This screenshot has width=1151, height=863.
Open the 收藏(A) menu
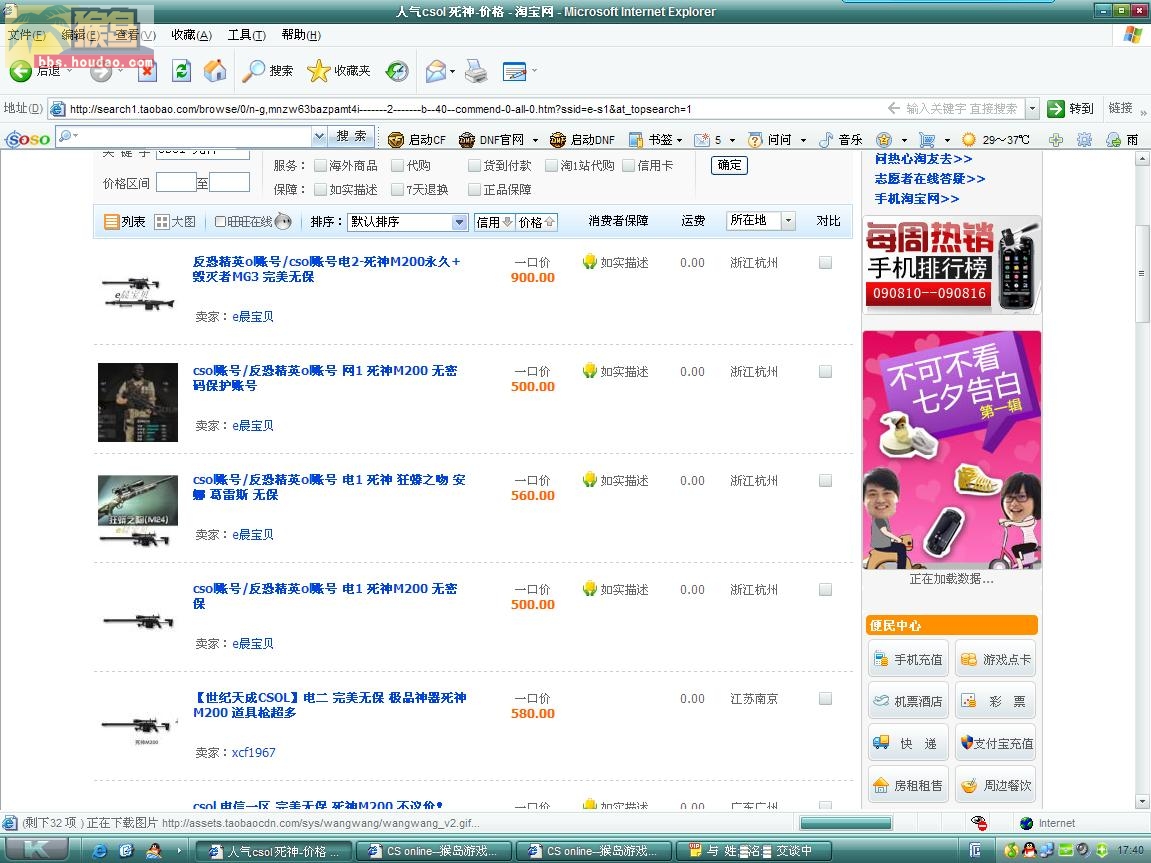[192, 34]
